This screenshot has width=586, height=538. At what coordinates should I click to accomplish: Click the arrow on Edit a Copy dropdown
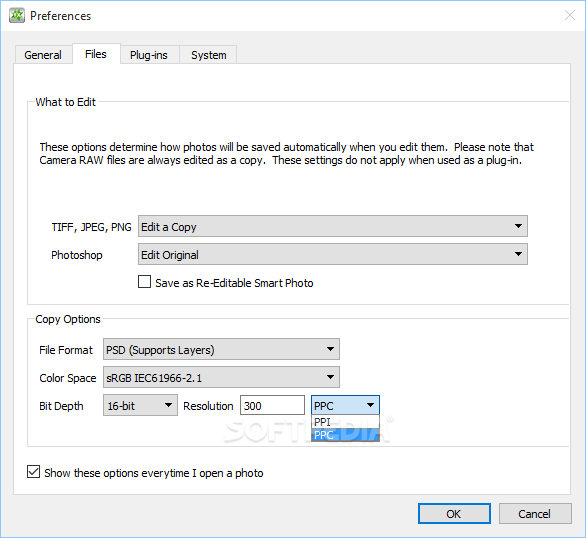click(518, 226)
